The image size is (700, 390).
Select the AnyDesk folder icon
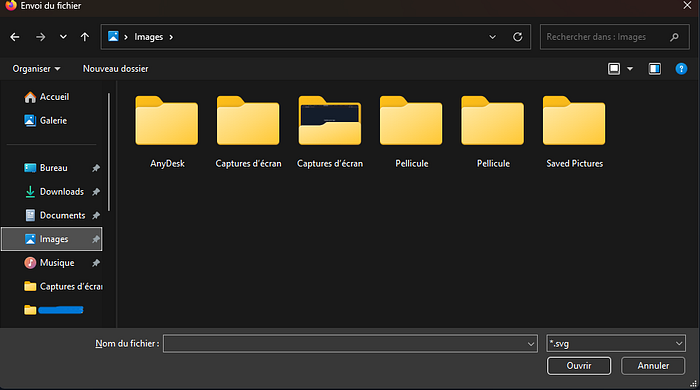click(167, 120)
